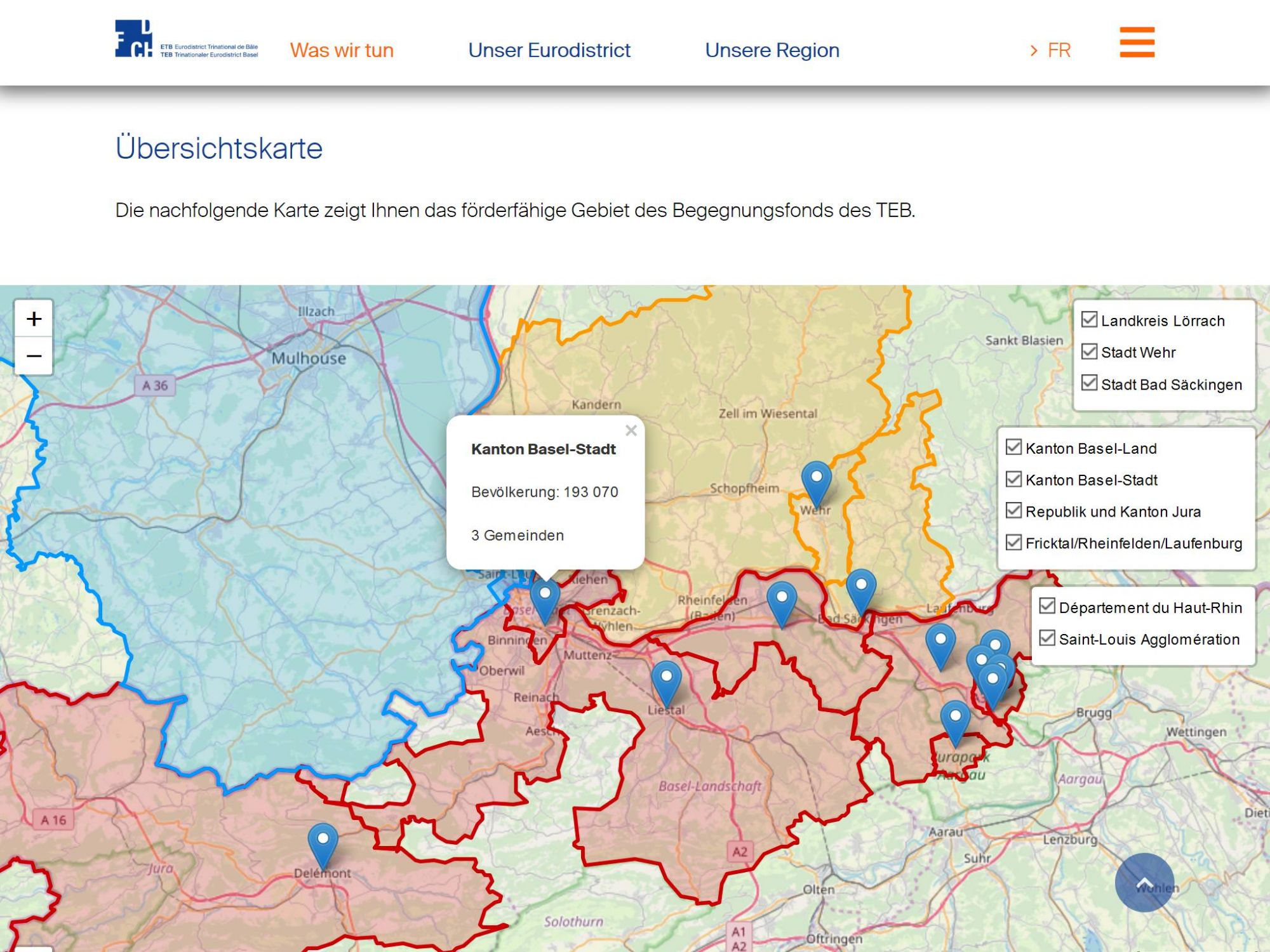Uncheck Fricktal/Rheinfelden/Laufenburg layer
1270x952 pixels.
(x=1014, y=543)
